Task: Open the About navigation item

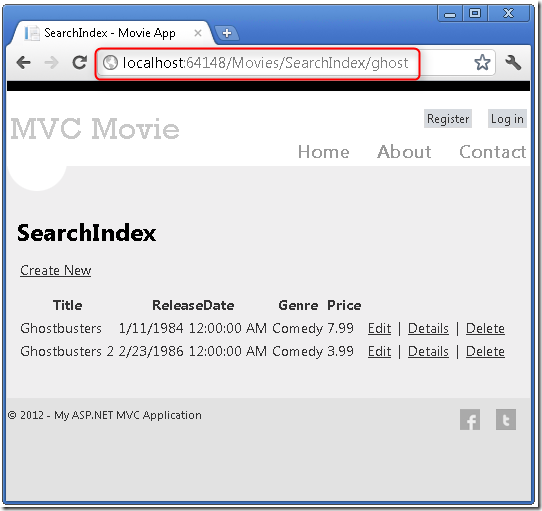Action: click(x=404, y=152)
